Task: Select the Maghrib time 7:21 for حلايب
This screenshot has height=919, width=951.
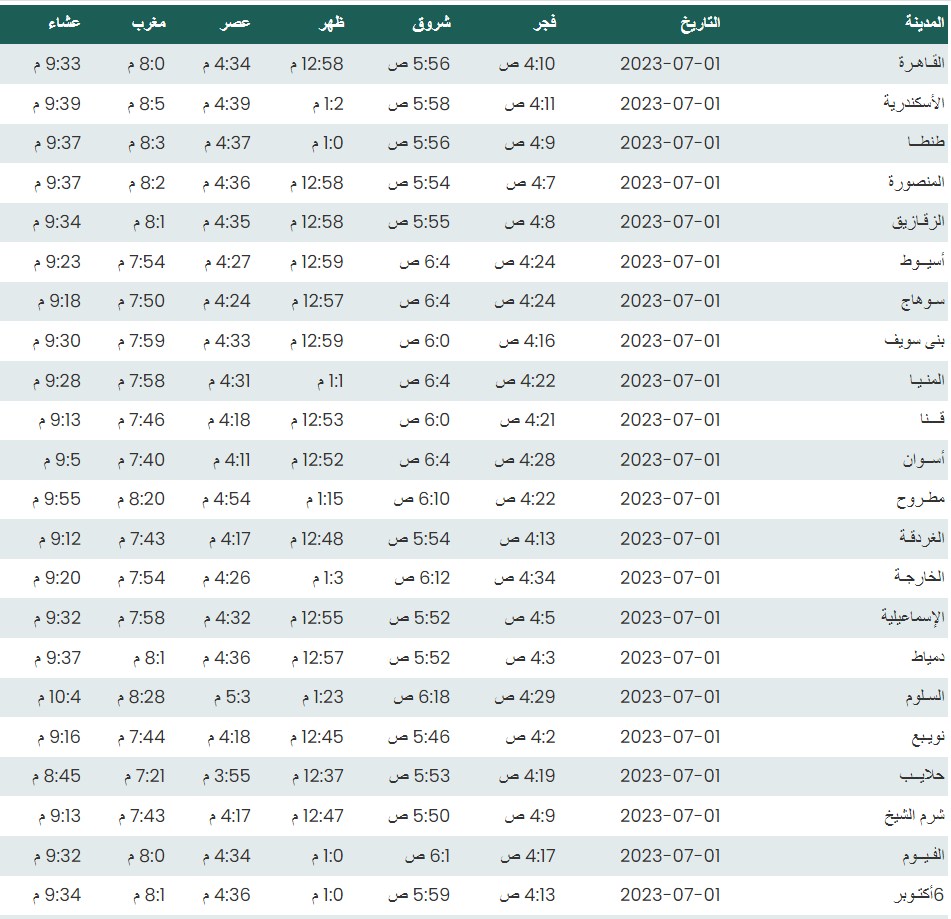Action: [144, 776]
